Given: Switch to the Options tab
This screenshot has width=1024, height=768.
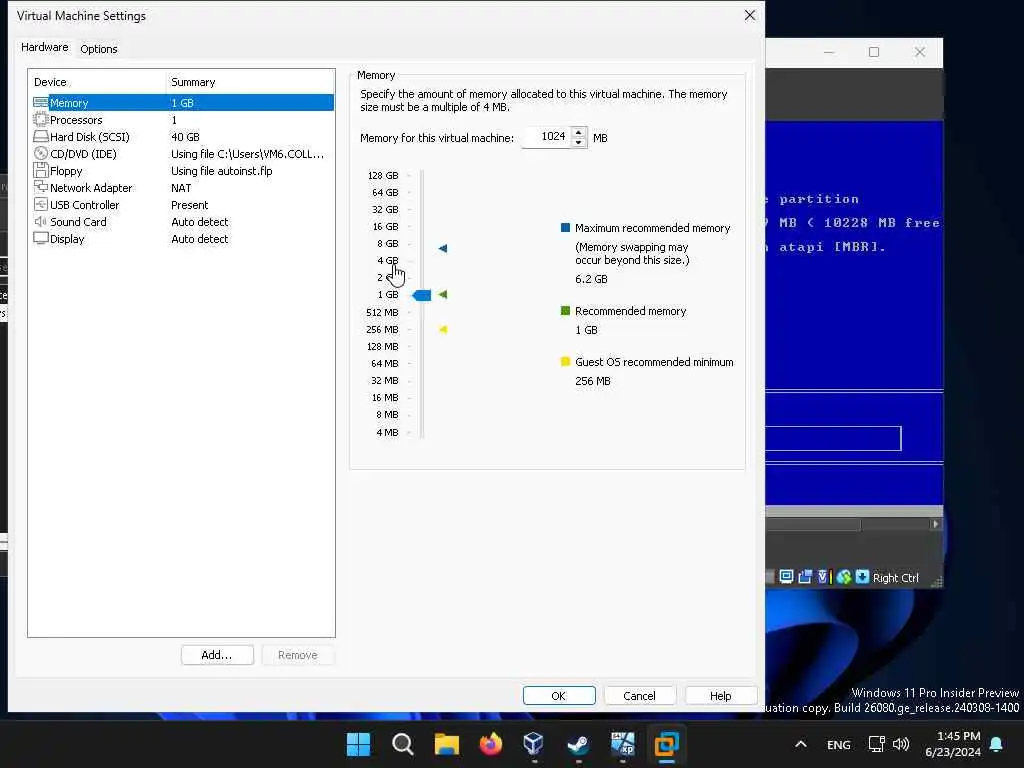Looking at the screenshot, I should click(x=99, y=49).
